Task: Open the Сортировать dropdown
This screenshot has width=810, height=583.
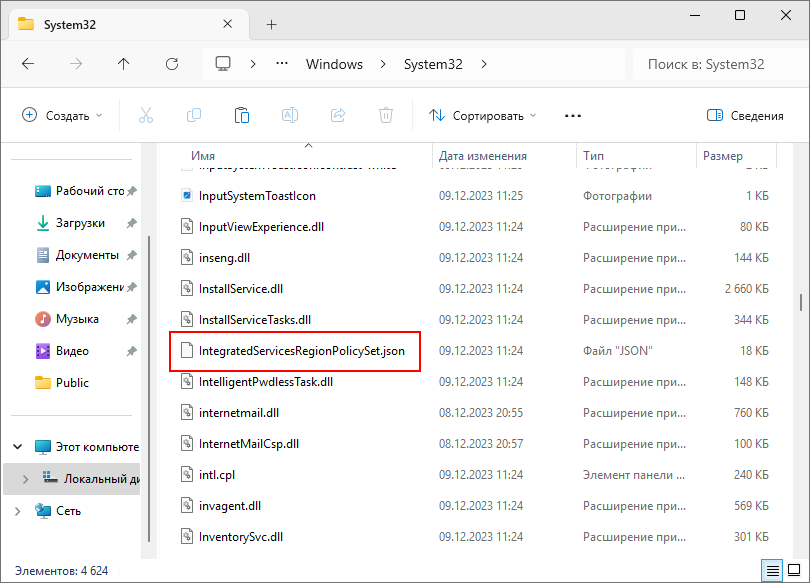Action: click(x=482, y=116)
